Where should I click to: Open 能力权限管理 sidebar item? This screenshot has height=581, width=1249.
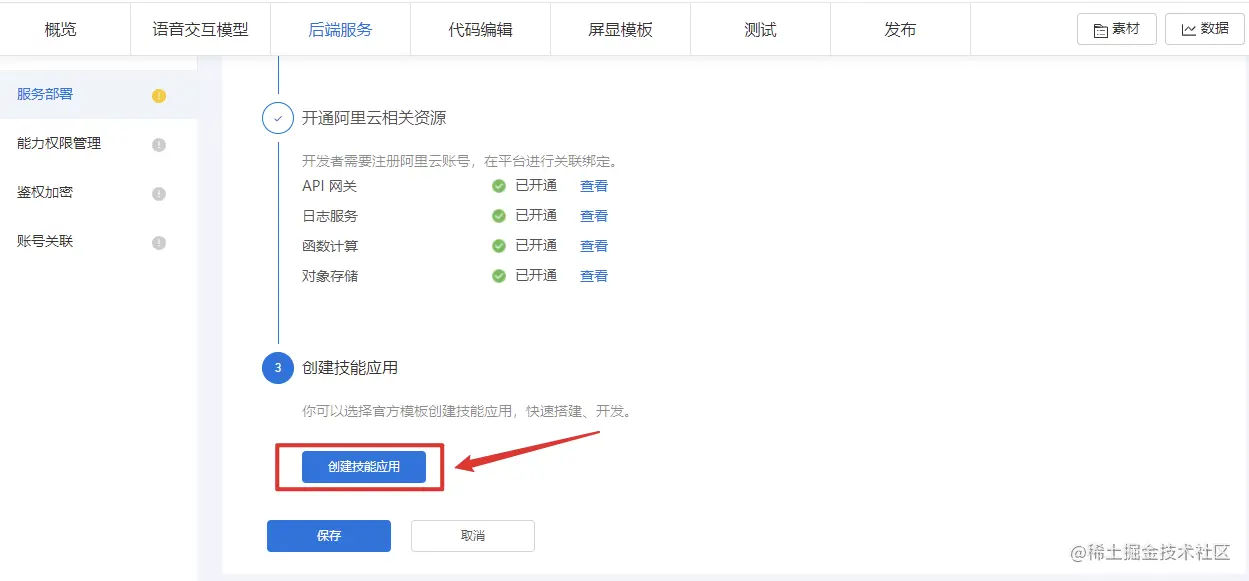coord(98,144)
